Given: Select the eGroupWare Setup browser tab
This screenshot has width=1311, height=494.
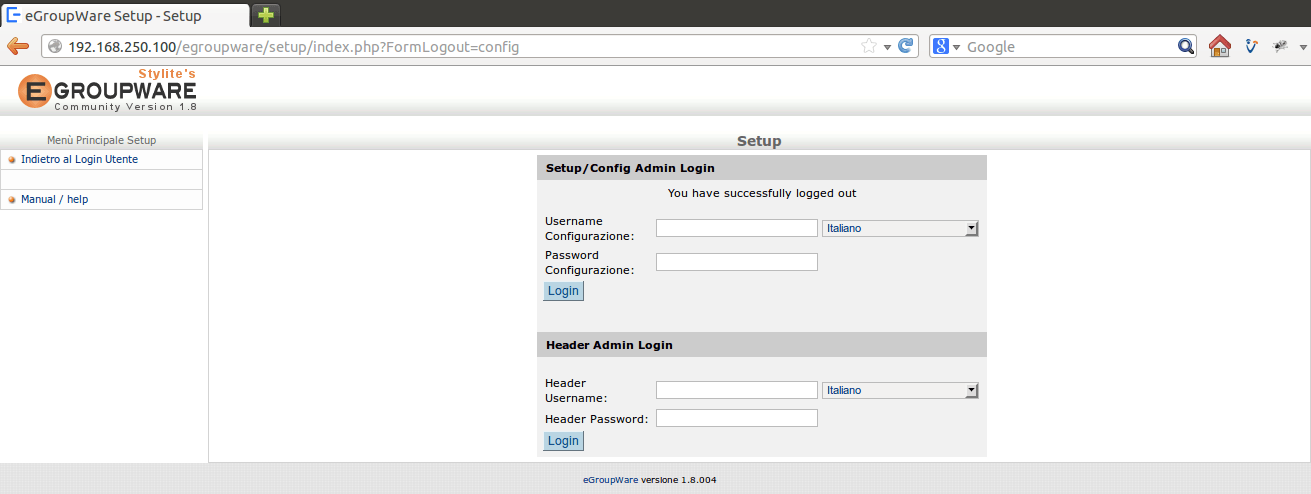Looking at the screenshot, I should point(124,15).
